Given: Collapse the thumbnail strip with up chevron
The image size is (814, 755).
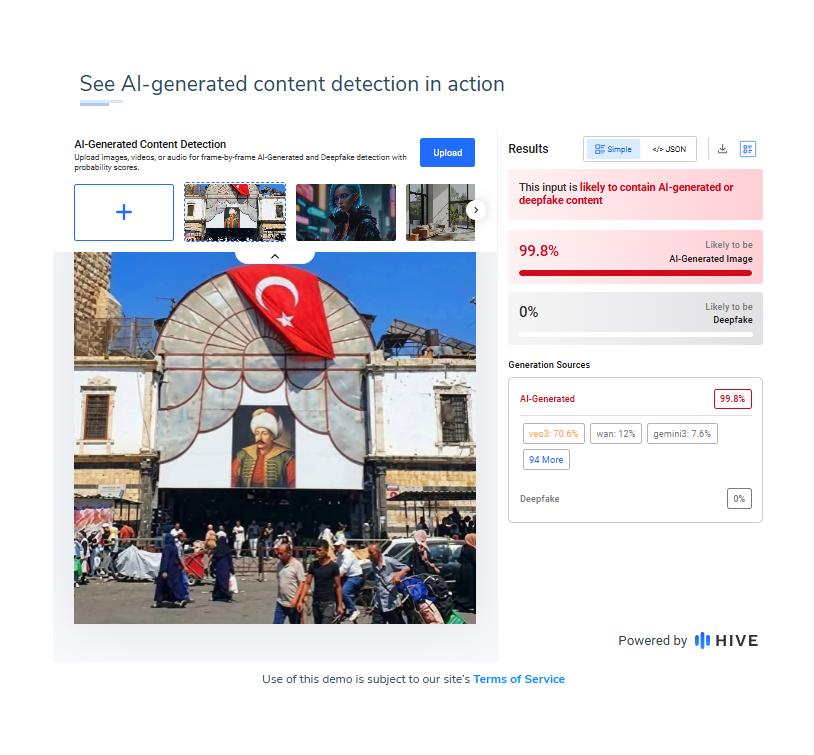Looking at the screenshot, I should [275, 257].
